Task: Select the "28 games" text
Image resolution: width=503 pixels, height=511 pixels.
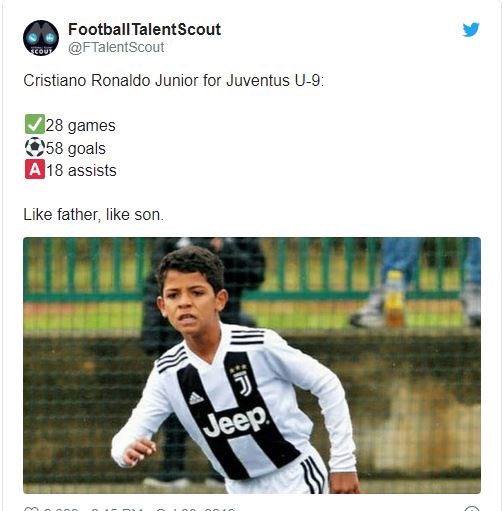Action: [x=80, y=126]
